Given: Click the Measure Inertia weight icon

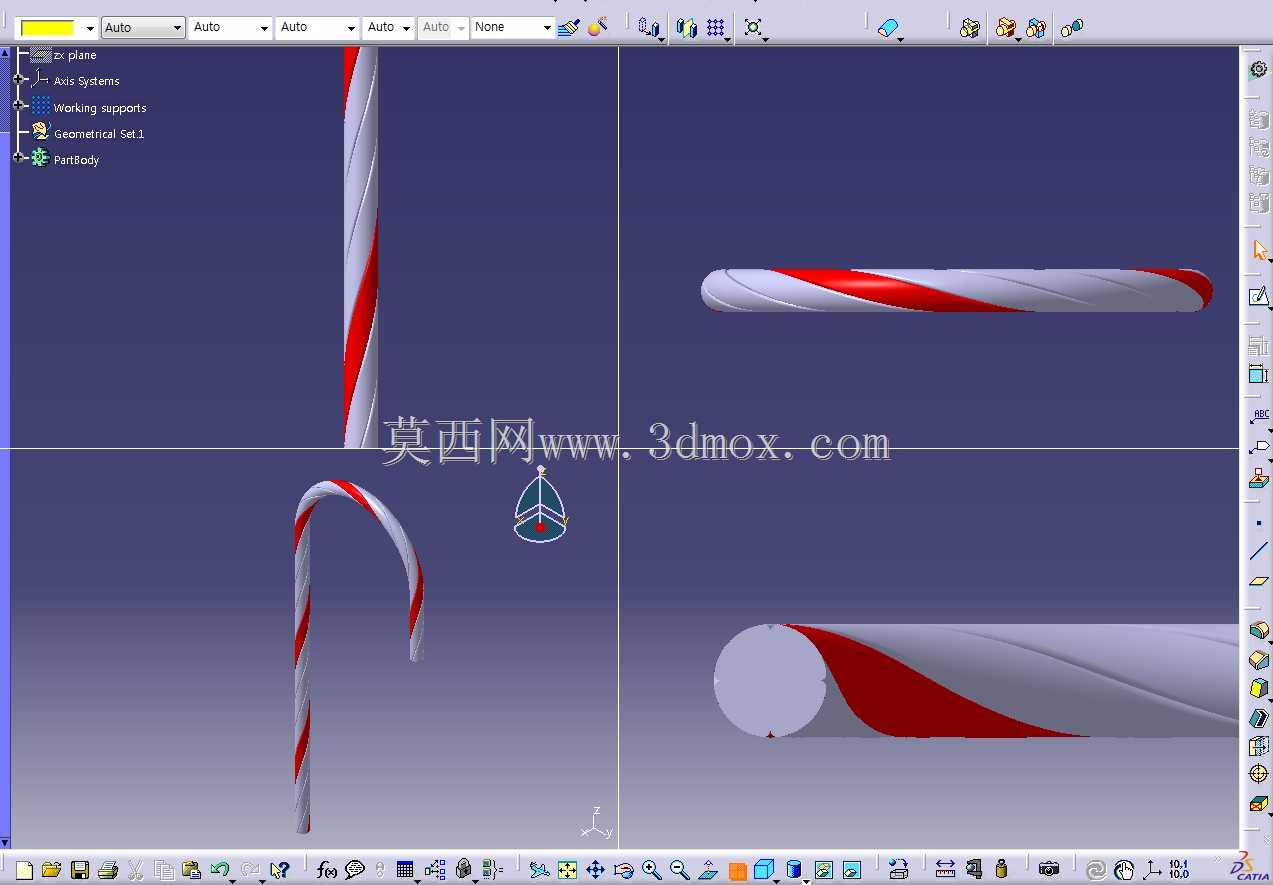Looking at the screenshot, I should pyautogui.click(x=1001, y=870).
